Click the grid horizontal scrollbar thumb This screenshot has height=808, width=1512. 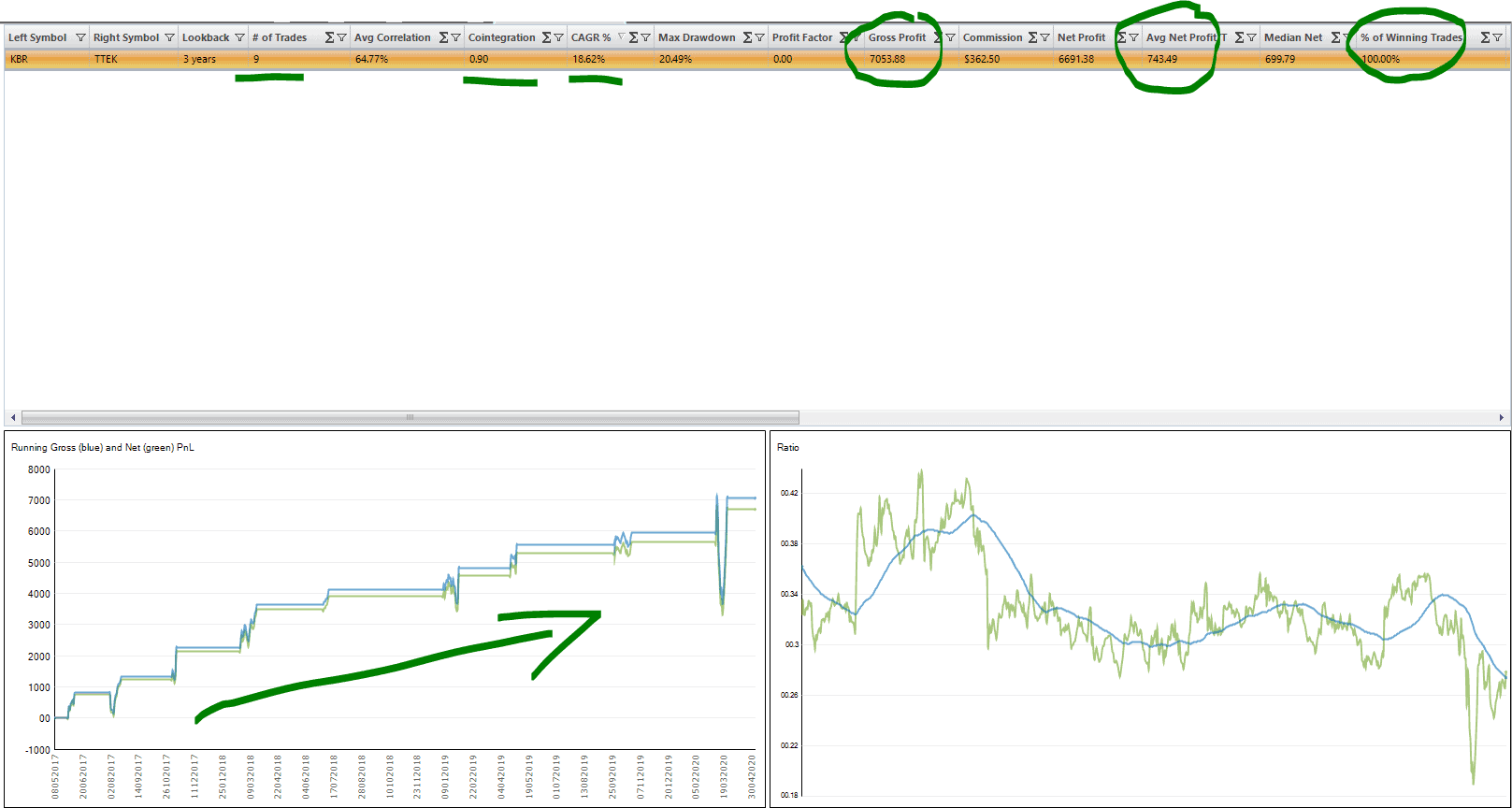[410, 417]
